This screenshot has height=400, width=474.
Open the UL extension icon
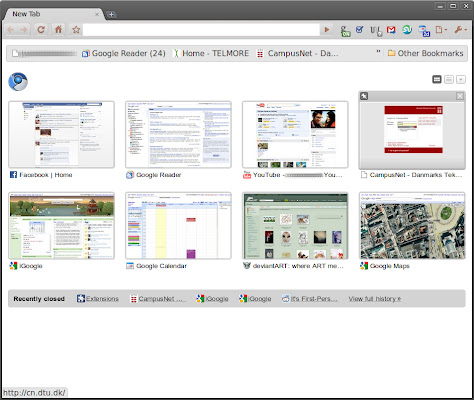[x=376, y=31]
